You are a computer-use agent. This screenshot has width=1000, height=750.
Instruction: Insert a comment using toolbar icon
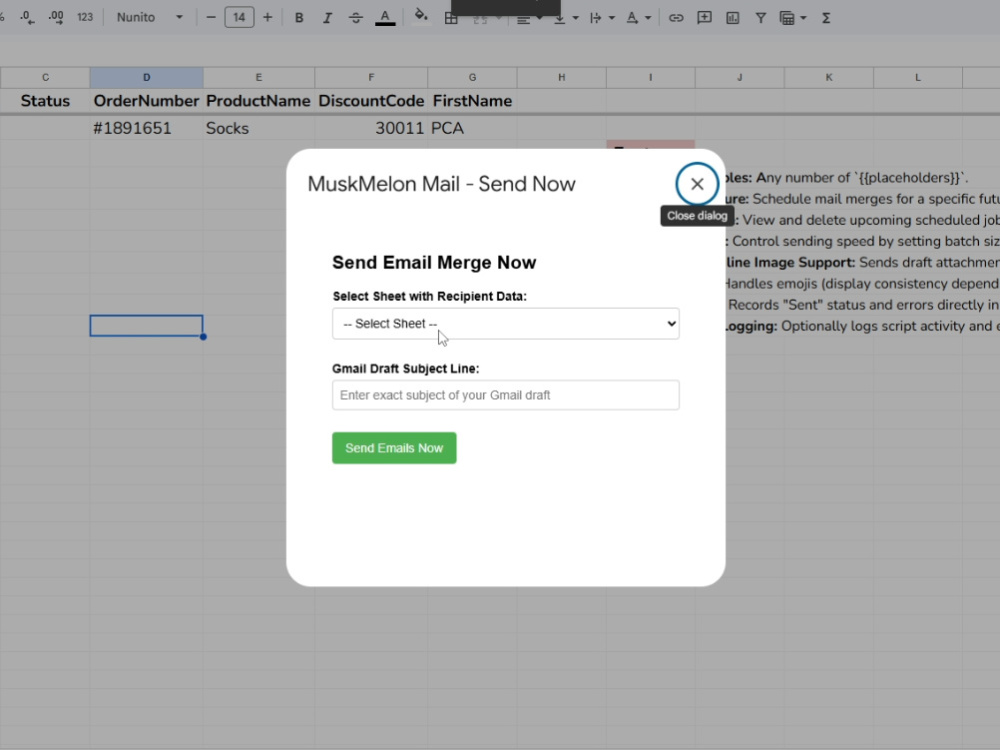[704, 18]
